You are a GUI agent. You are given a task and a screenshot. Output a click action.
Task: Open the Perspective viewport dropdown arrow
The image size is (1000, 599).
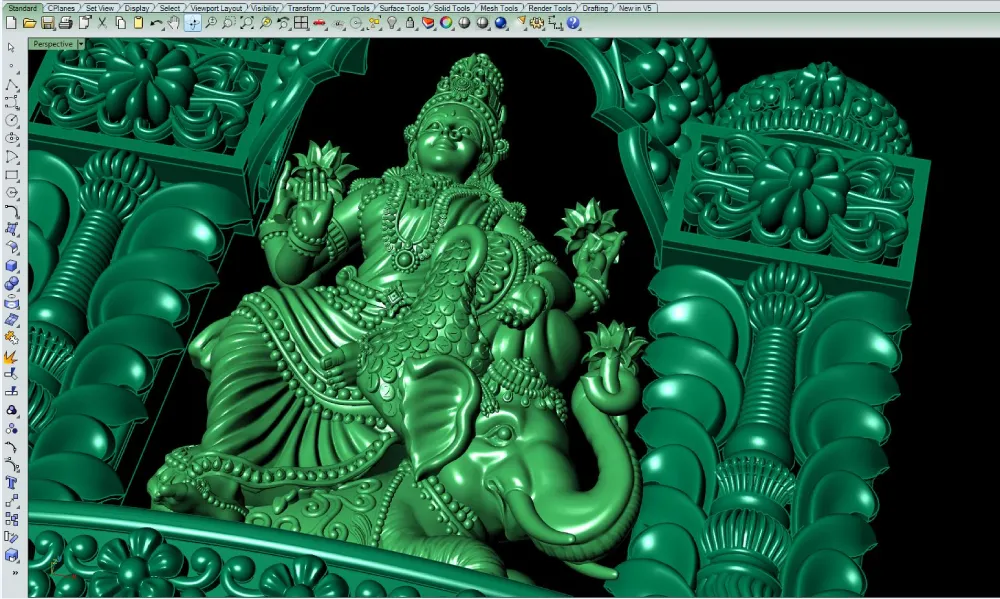(80, 44)
